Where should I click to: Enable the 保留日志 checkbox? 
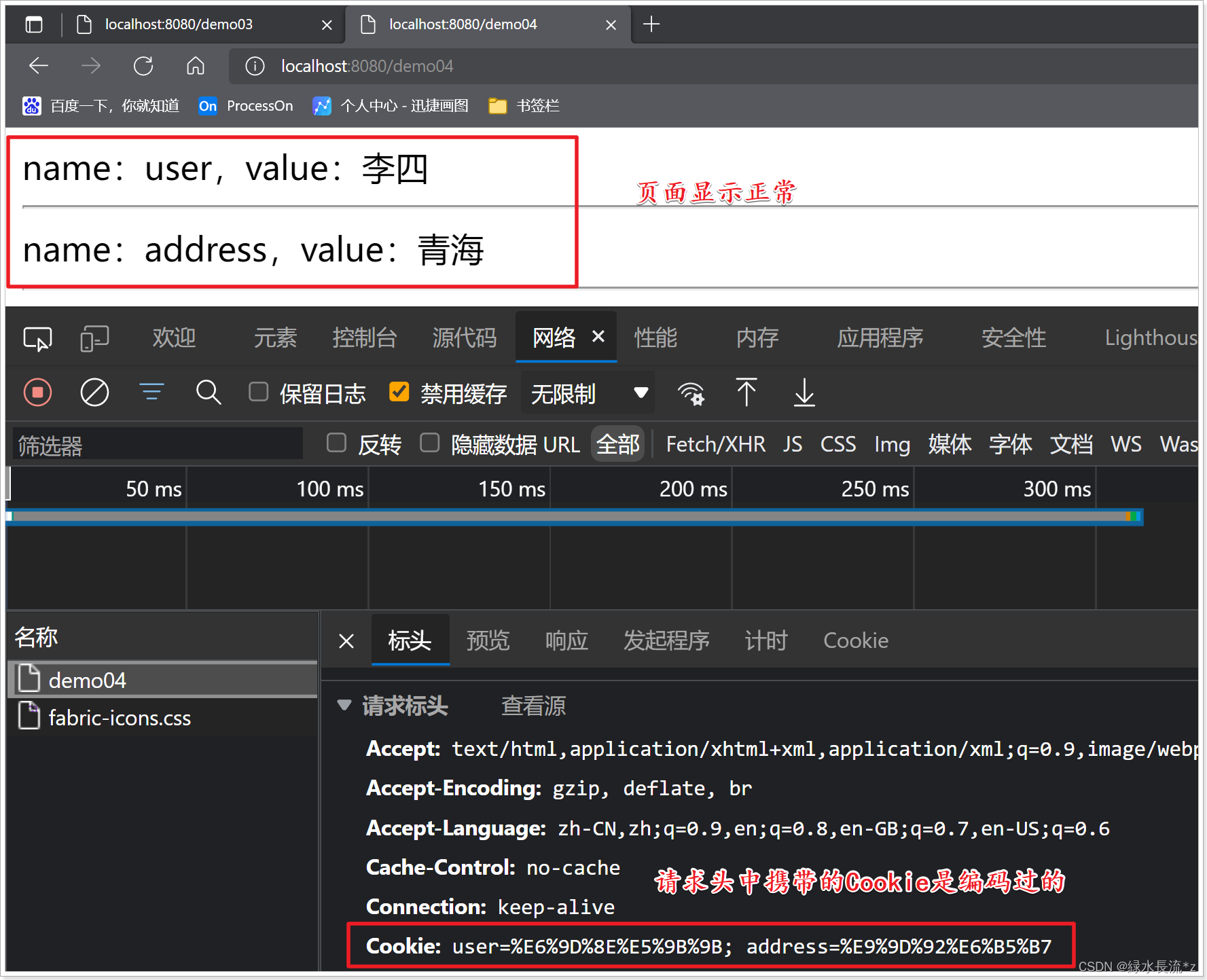pos(259,392)
